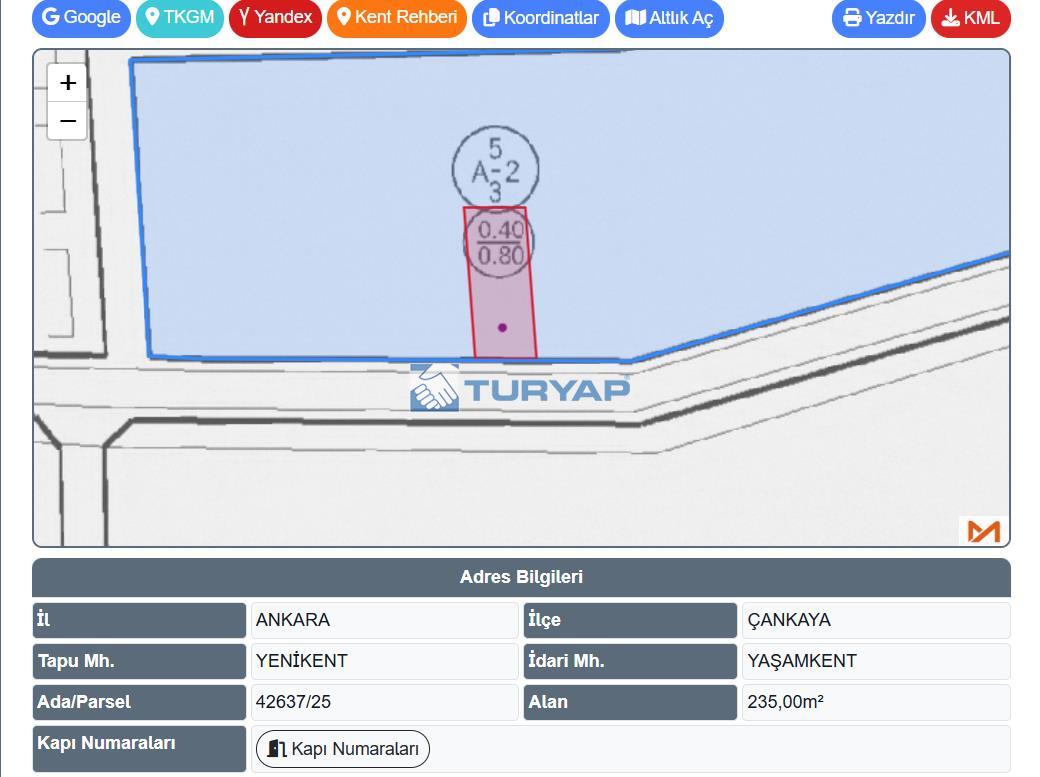Screen dimensions: 1040x777
Task: Zoom in on the map
Action: pyautogui.click(x=67, y=83)
